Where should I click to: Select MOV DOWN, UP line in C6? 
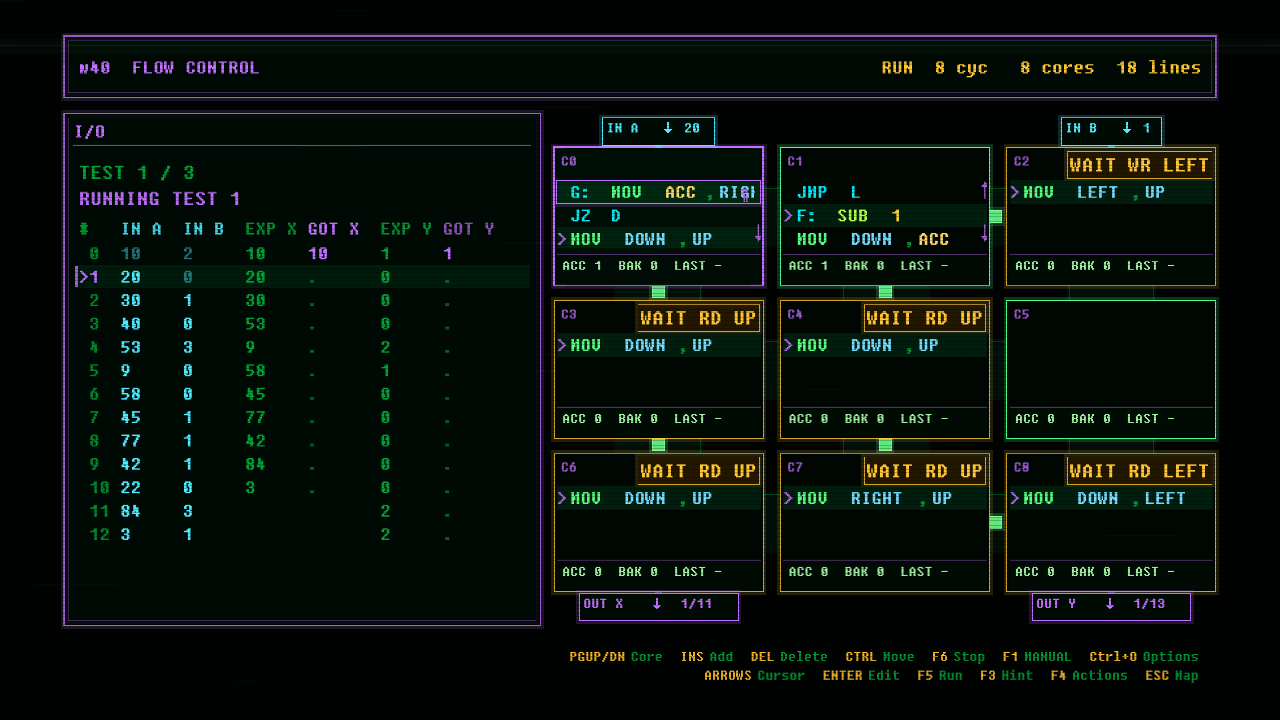pyautogui.click(x=658, y=498)
